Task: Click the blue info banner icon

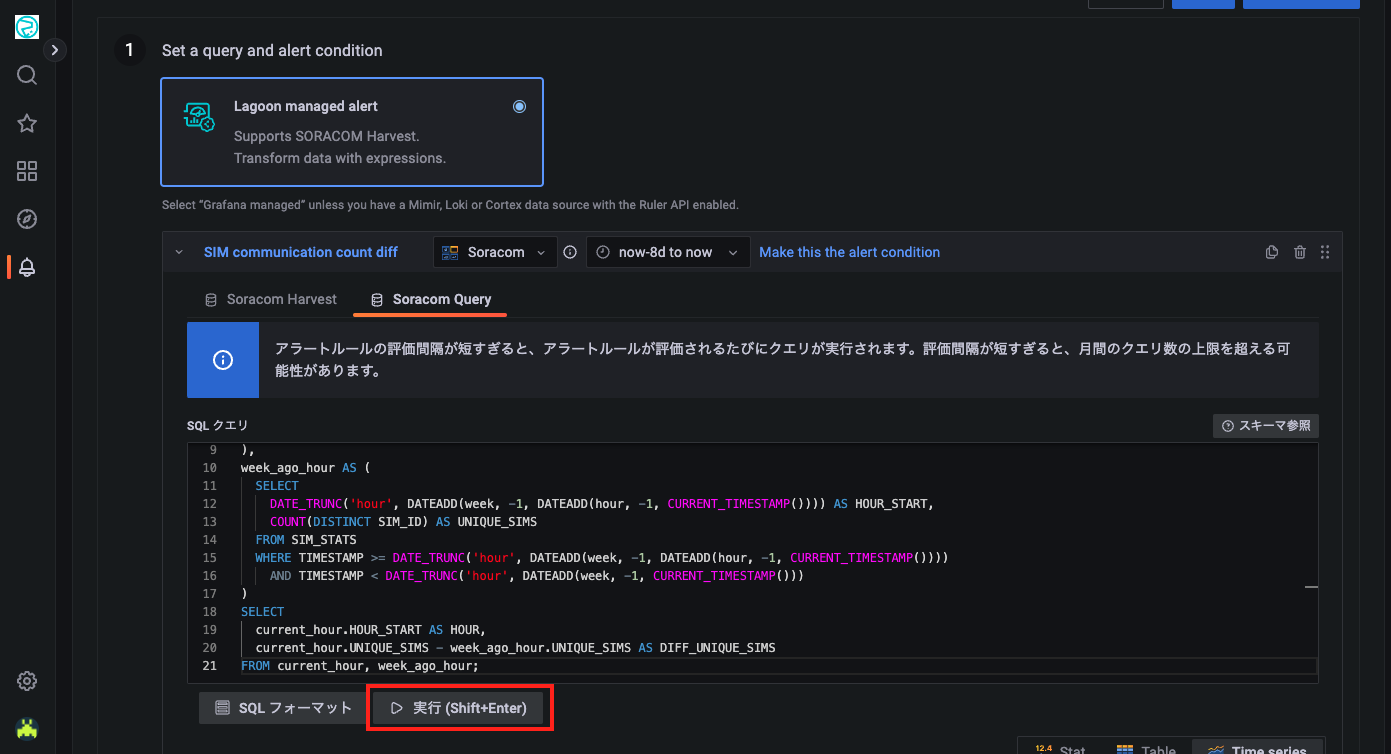Action: pyautogui.click(x=223, y=360)
